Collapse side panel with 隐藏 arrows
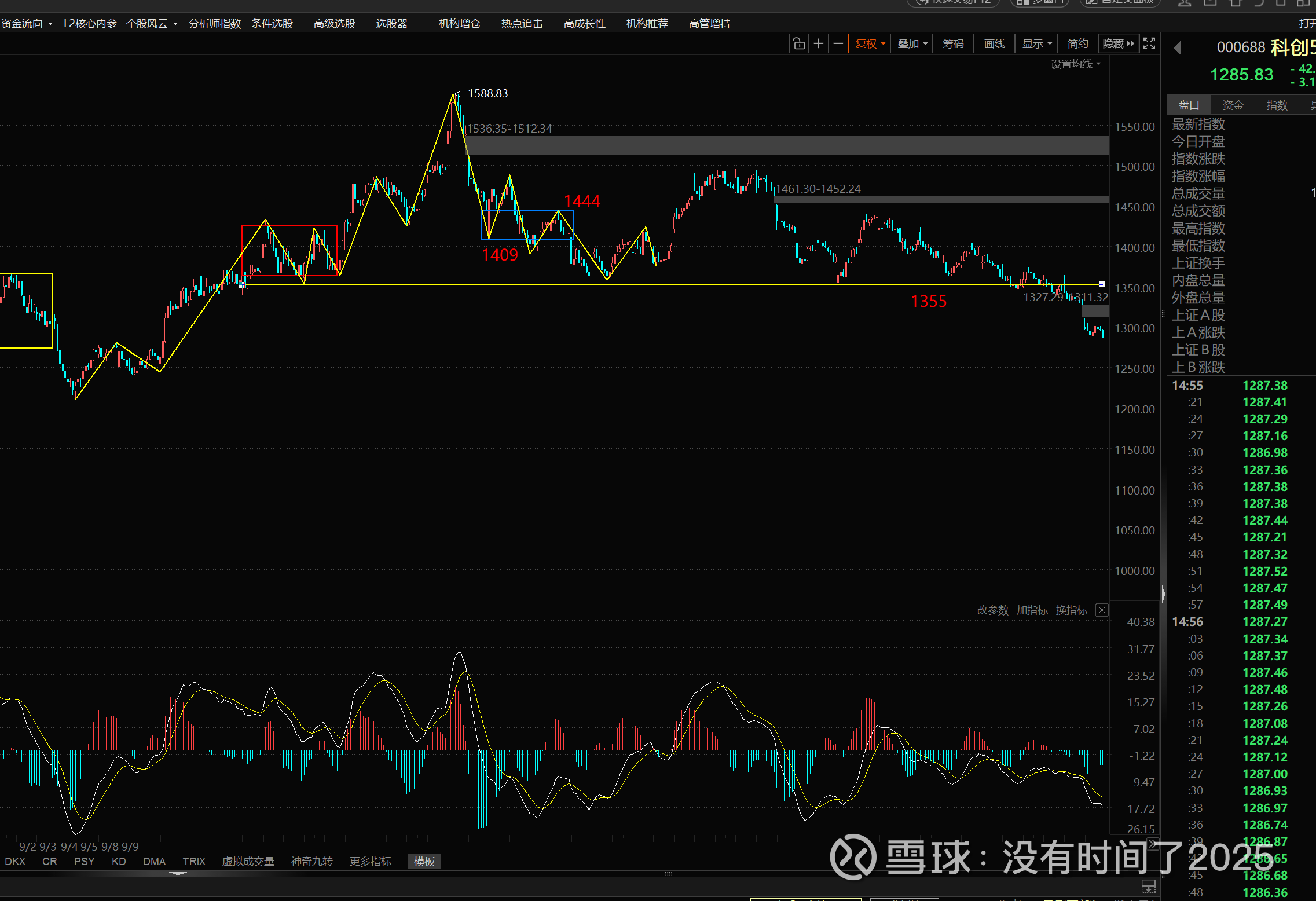This screenshot has height=901, width=1316. coord(1119,44)
